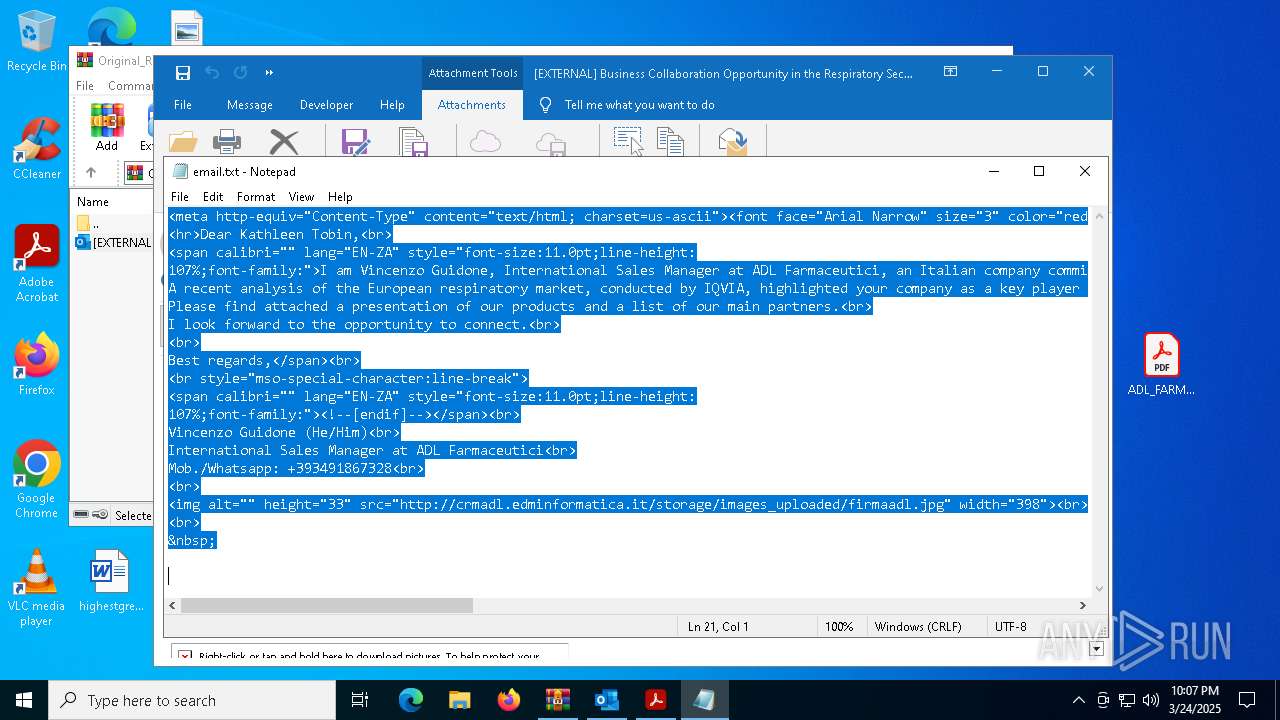This screenshot has width=1280, height=720.
Task: Open the Adobe Acrobat desktop shortcut
Action: coord(37,264)
